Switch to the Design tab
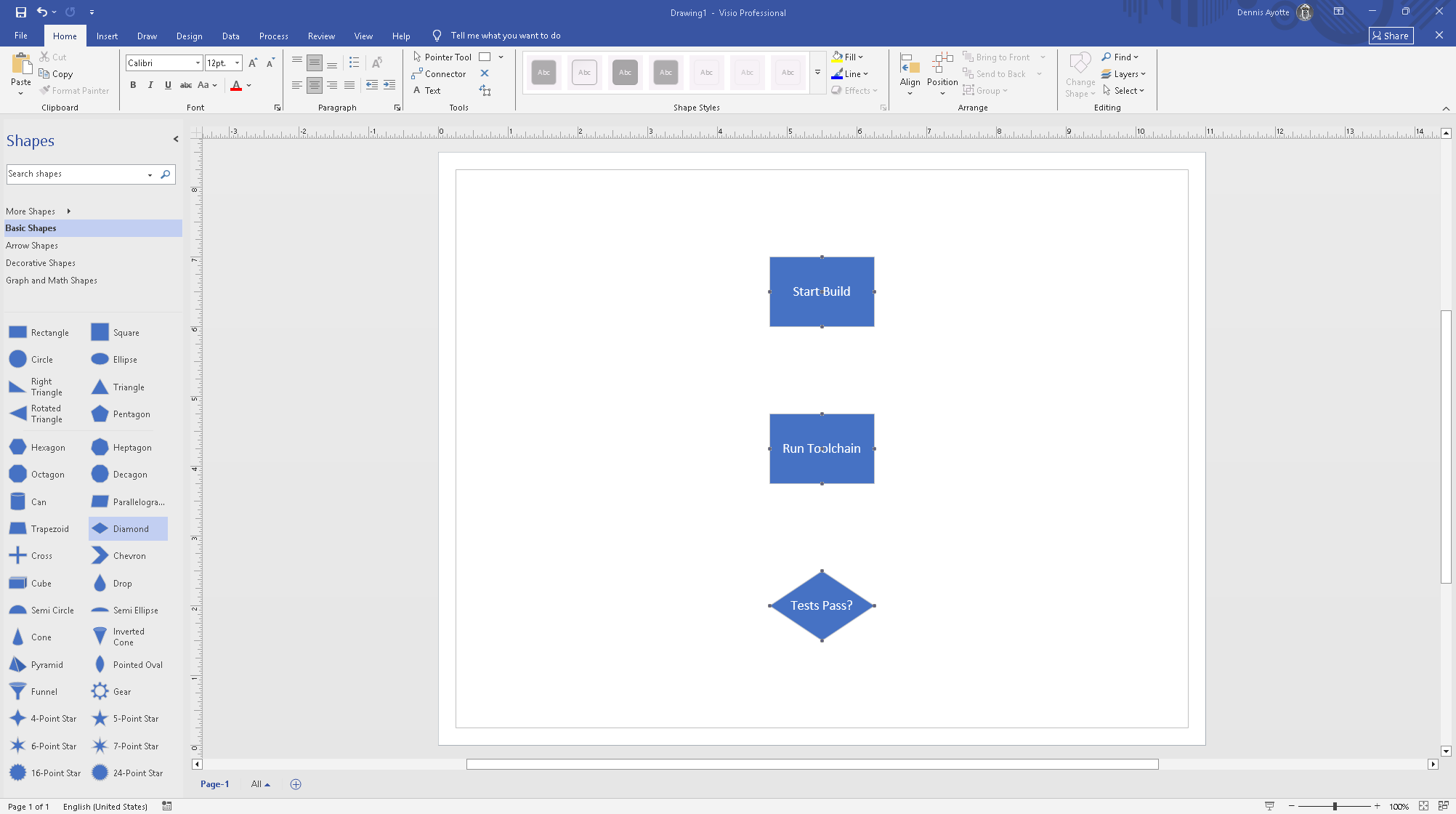 (x=189, y=36)
